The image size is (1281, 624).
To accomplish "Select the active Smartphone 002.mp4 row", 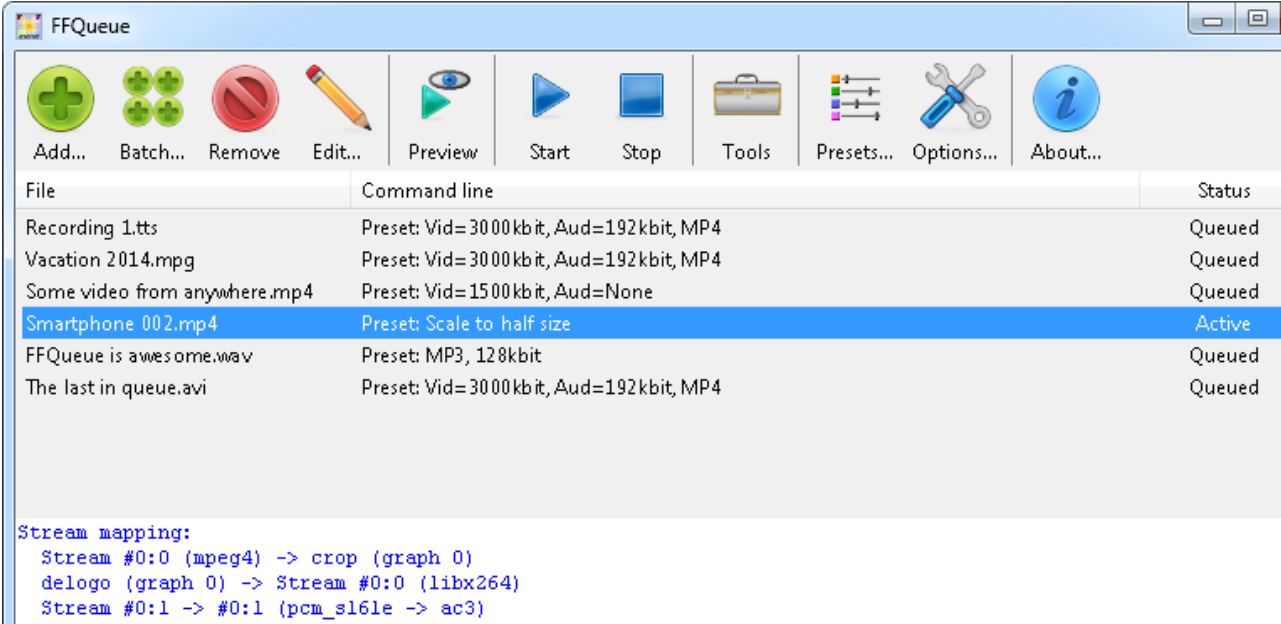I will coord(122,324).
